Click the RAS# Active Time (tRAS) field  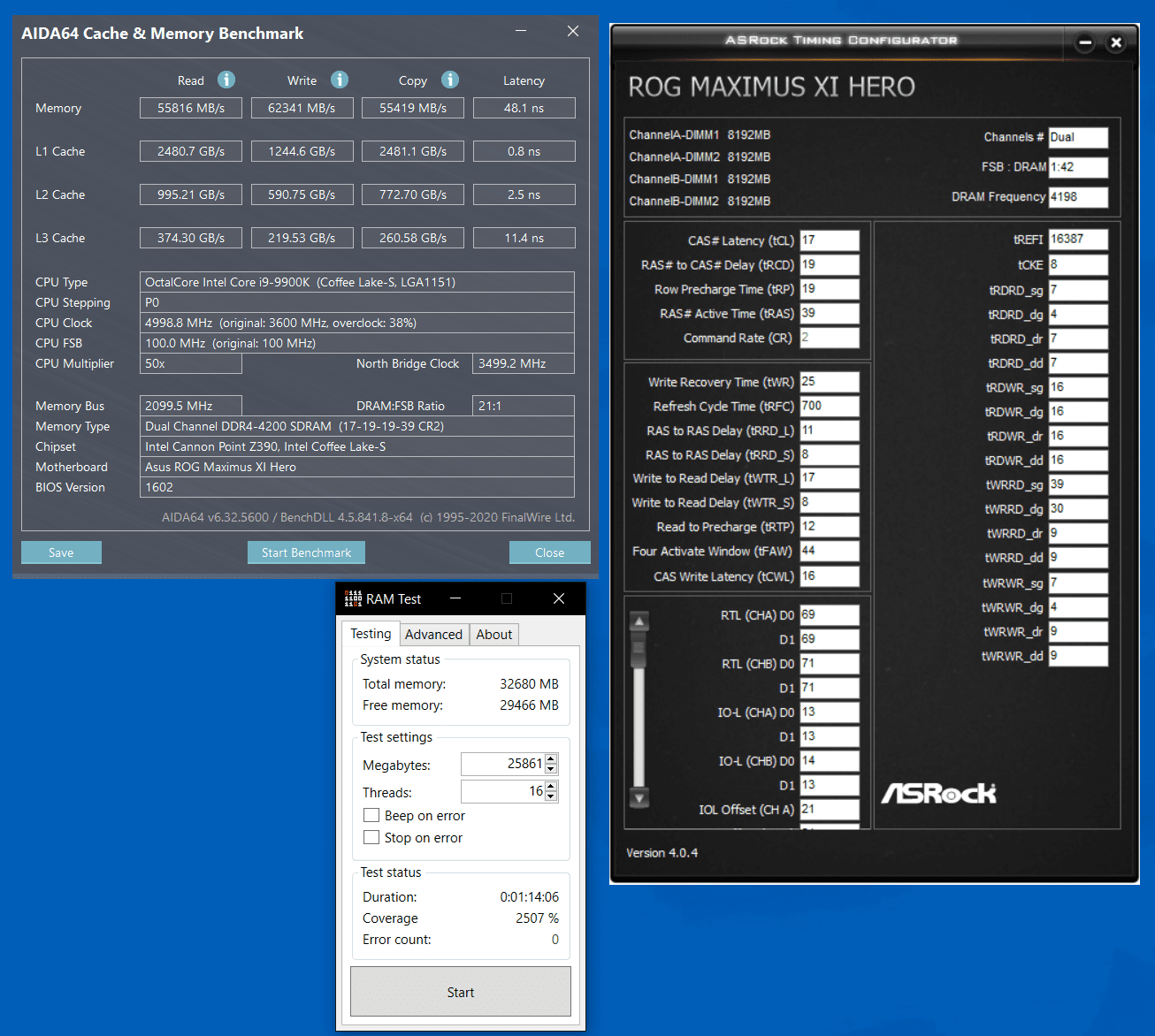(x=830, y=313)
